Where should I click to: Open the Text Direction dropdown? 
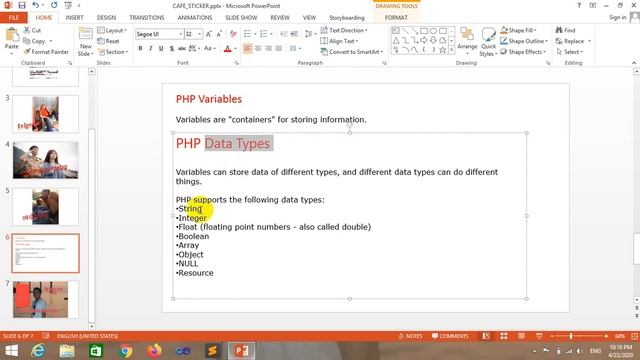click(344, 30)
